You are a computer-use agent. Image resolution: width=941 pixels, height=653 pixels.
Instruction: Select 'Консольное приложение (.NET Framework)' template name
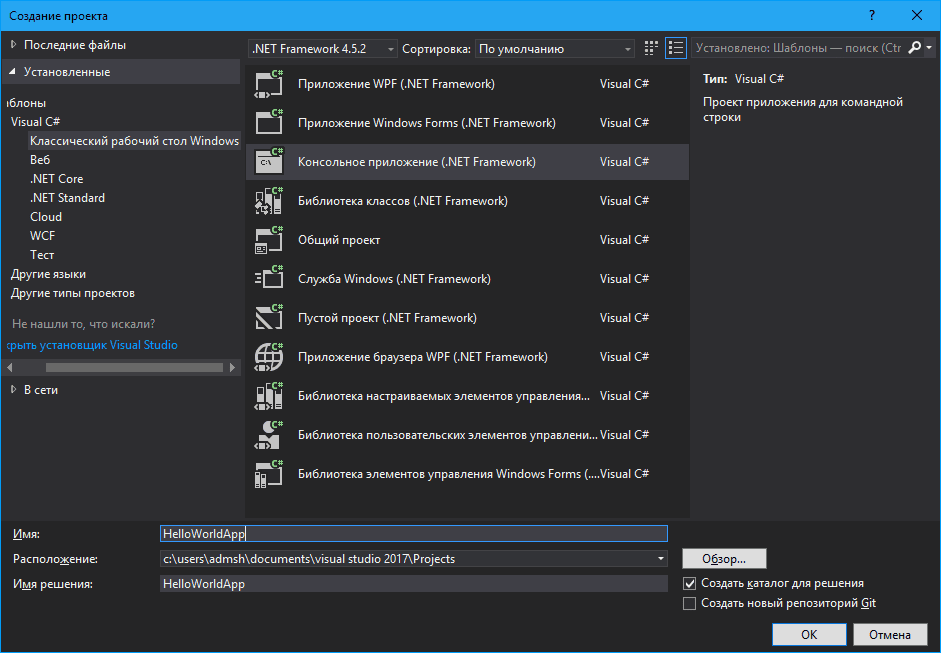tap(416, 162)
